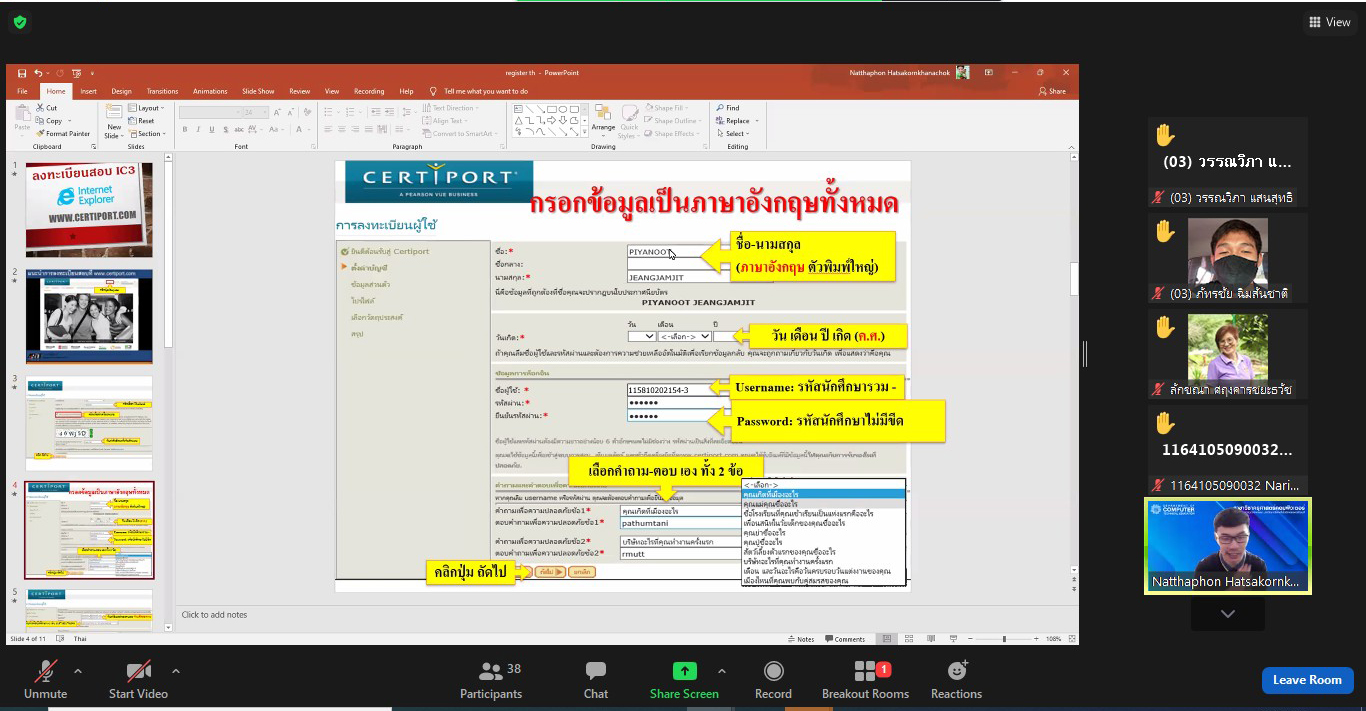Screen dimensions: 1366x711
Task: Click the Save icon in PowerPoint quick access toolbar
Action: 22,73
